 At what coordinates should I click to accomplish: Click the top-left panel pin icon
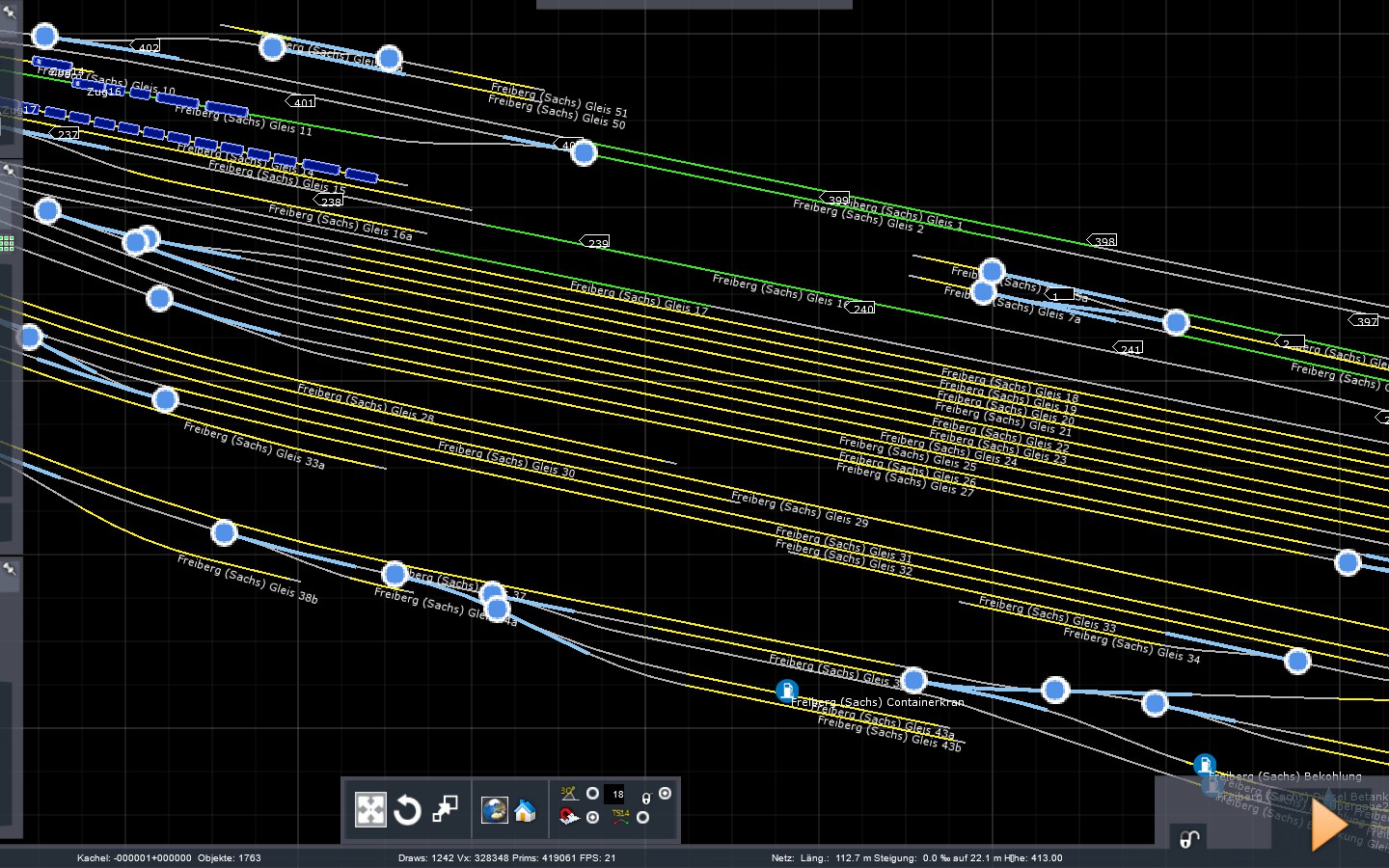click(10, 13)
